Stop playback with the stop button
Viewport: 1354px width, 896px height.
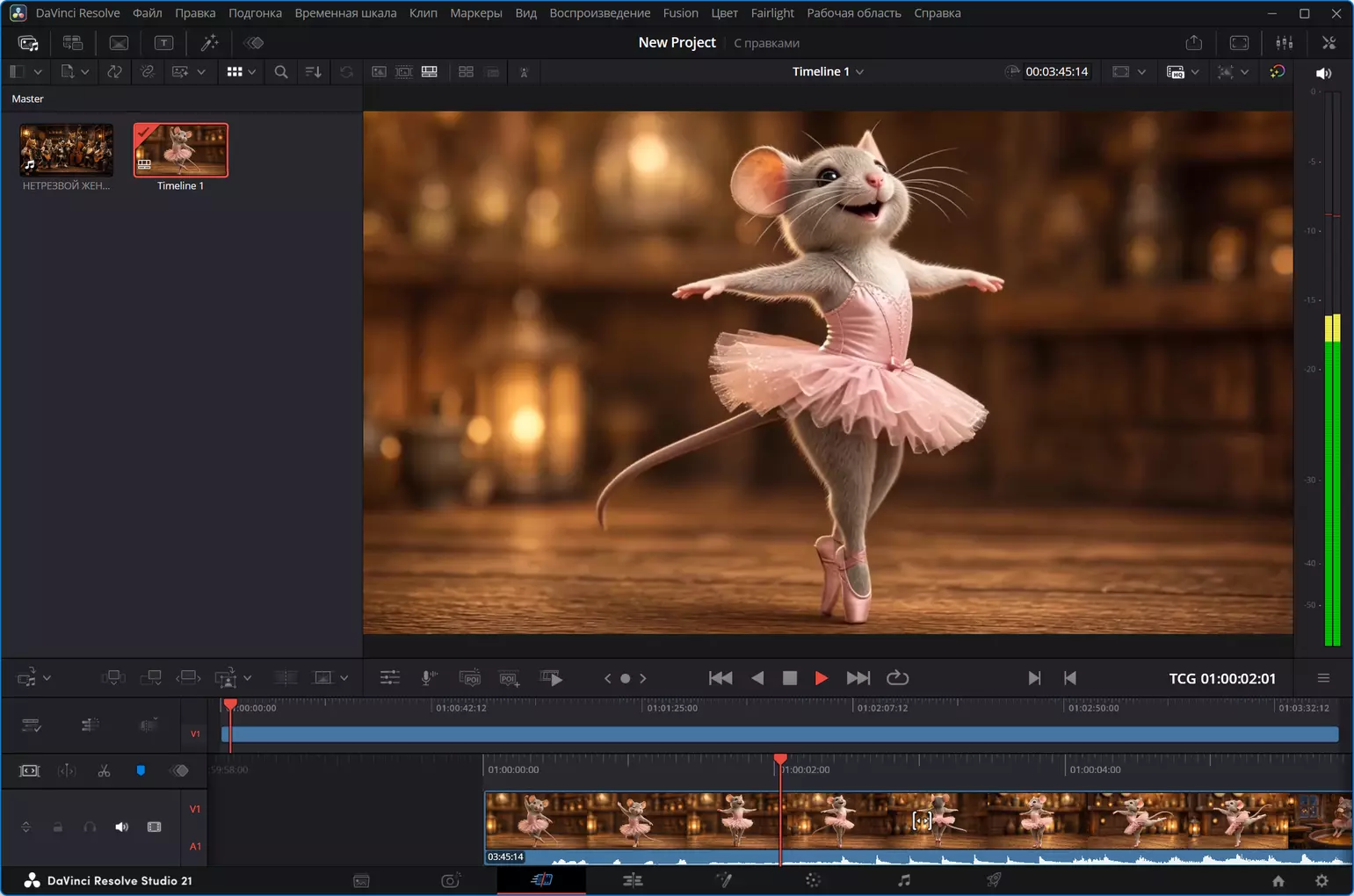pyautogui.click(x=790, y=678)
